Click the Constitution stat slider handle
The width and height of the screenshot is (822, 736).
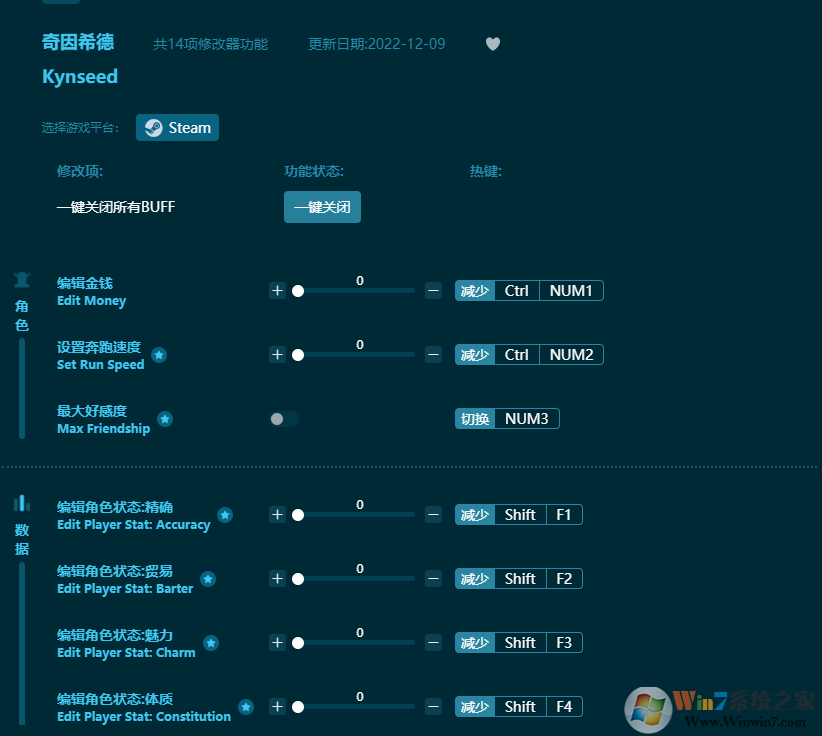[x=298, y=707]
